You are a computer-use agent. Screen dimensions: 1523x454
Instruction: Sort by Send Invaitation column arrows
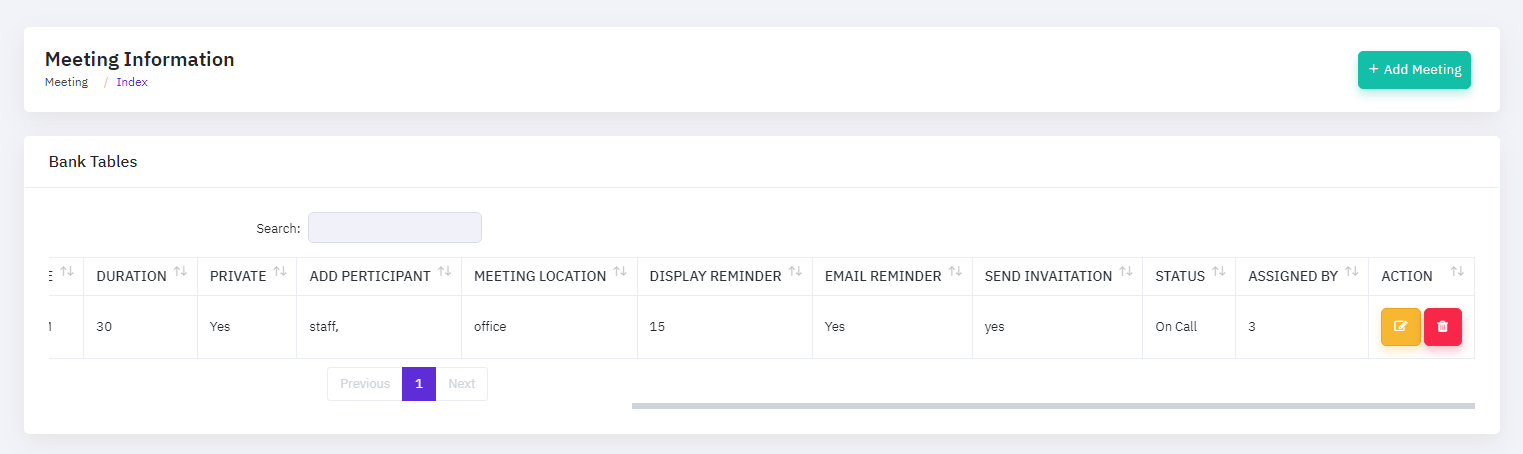point(1126,272)
